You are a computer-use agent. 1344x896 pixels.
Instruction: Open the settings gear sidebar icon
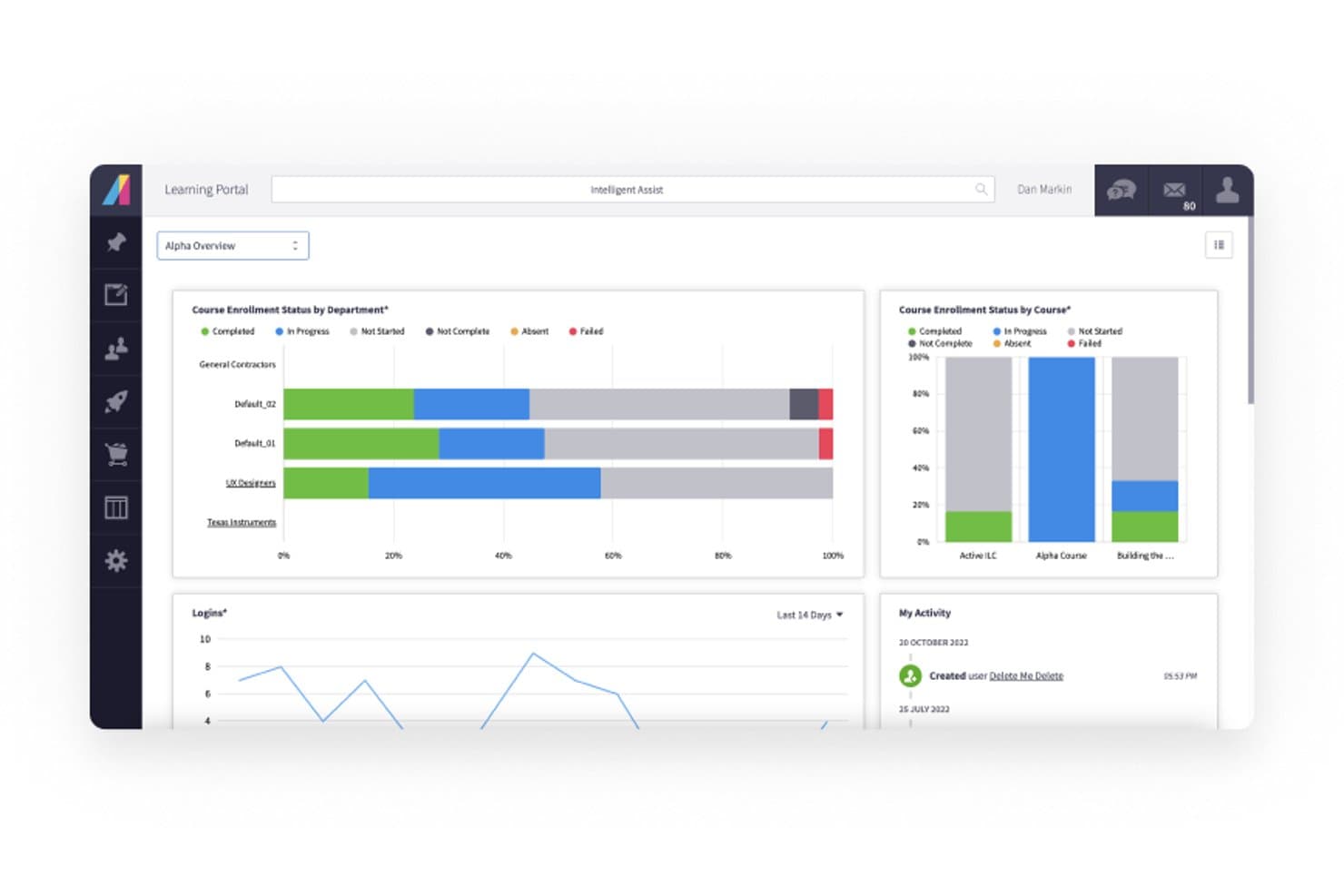(x=116, y=560)
